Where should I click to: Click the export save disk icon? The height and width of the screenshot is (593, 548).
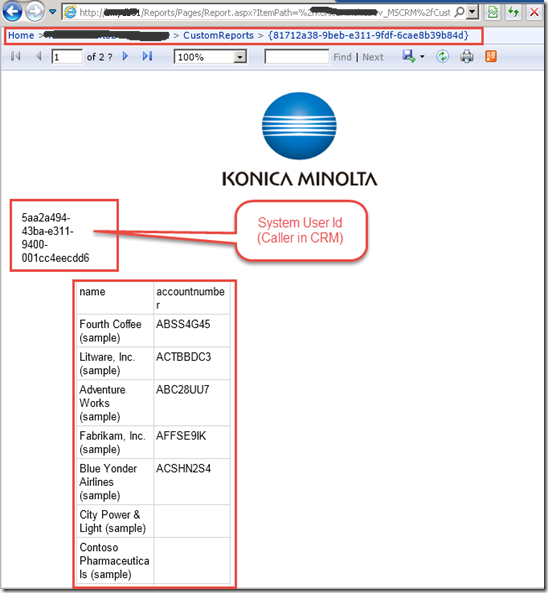pyautogui.click(x=408, y=56)
